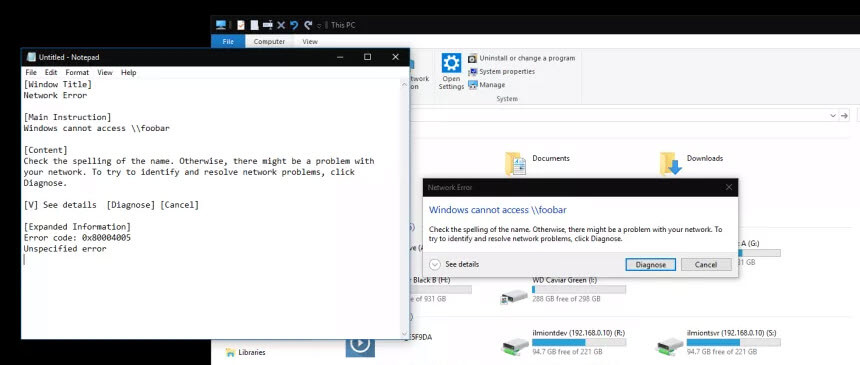This screenshot has width=860, height=365.
Task: Select the ilmiontsvr (S:) network drive icon
Action: point(670,346)
